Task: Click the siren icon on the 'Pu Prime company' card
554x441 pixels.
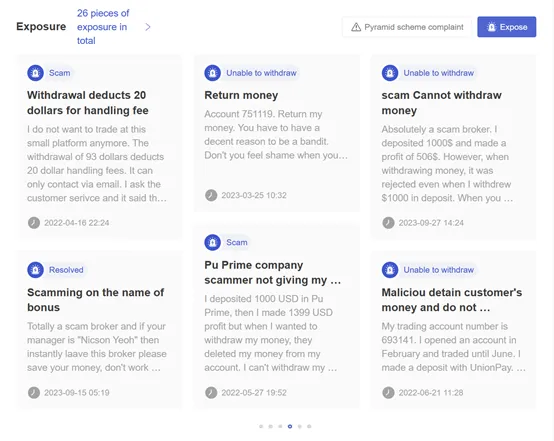Action: point(212,242)
